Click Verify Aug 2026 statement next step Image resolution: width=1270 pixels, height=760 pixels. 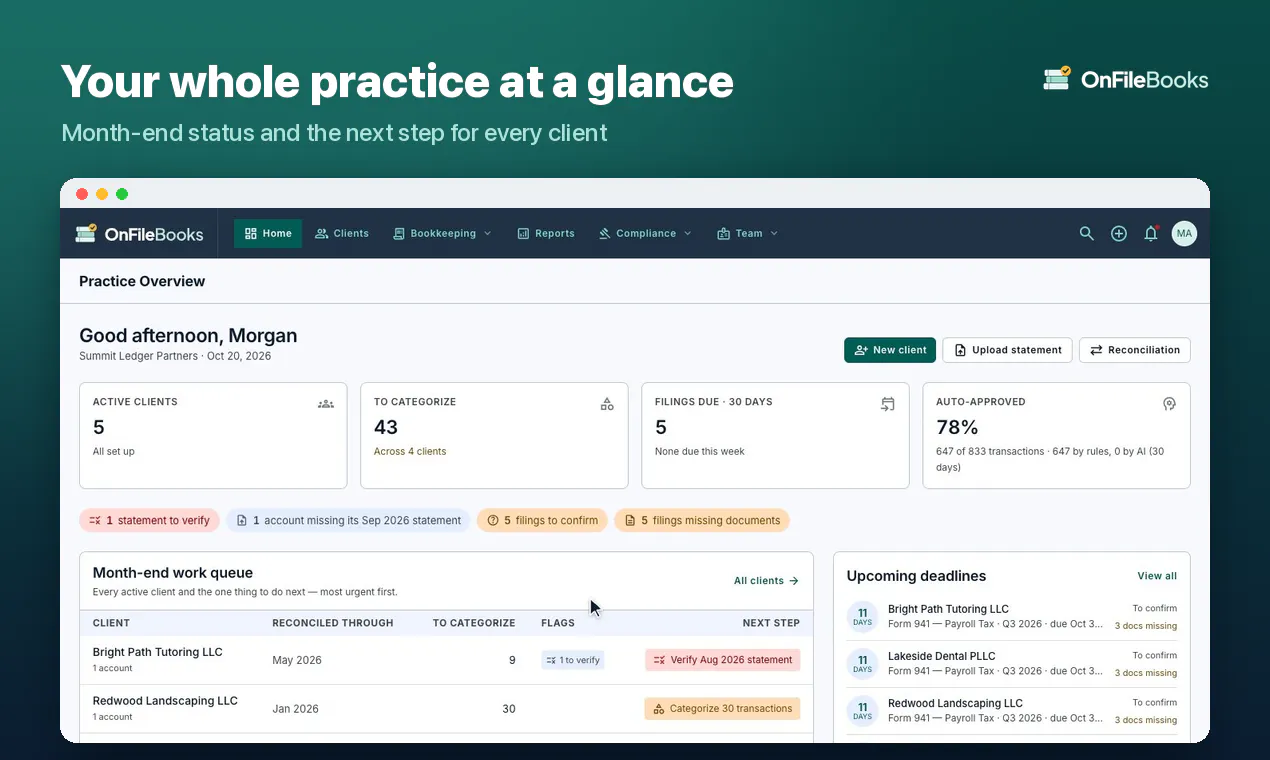coord(722,660)
